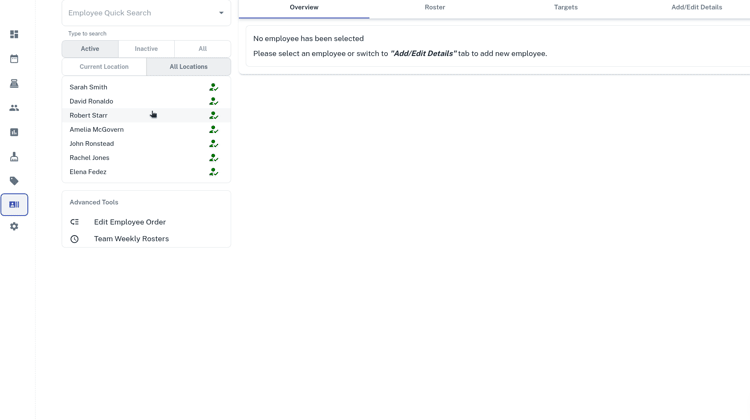Open the calendar icon in sidebar

coord(14,59)
